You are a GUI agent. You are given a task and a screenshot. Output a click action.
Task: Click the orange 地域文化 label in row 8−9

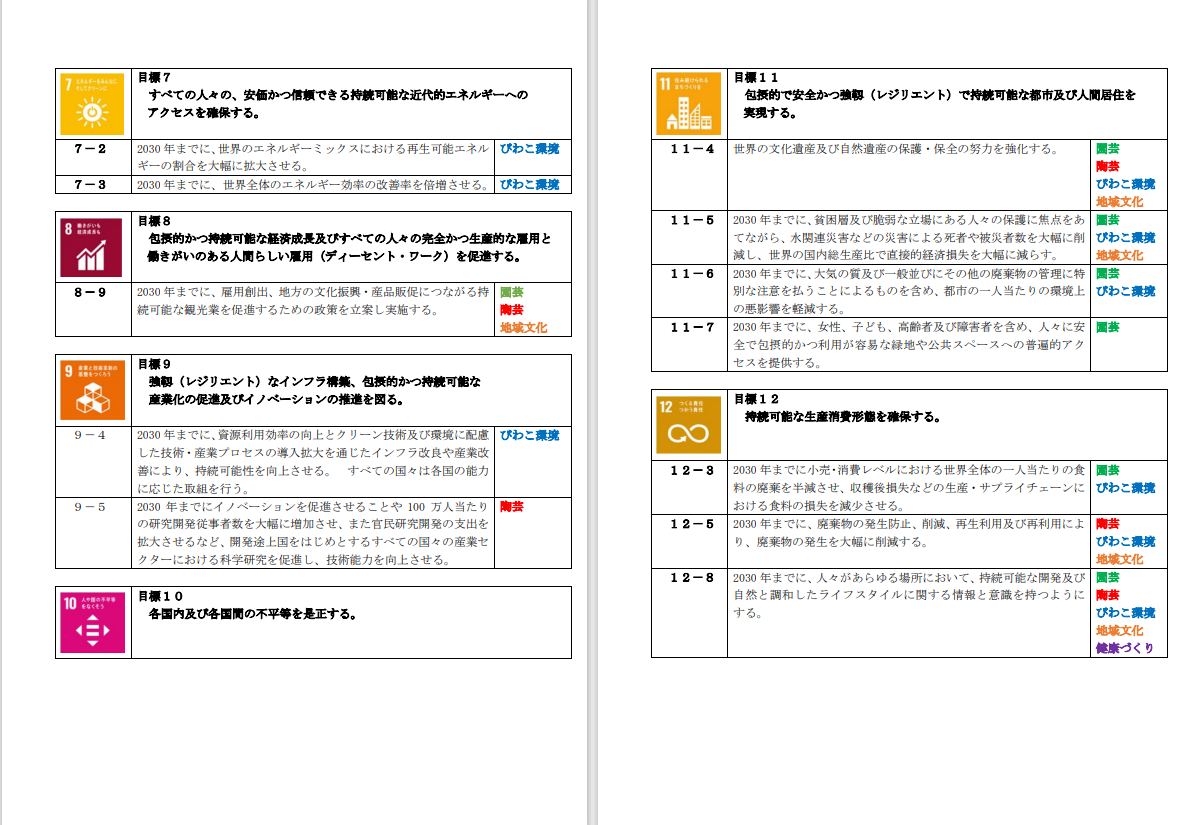point(523,327)
